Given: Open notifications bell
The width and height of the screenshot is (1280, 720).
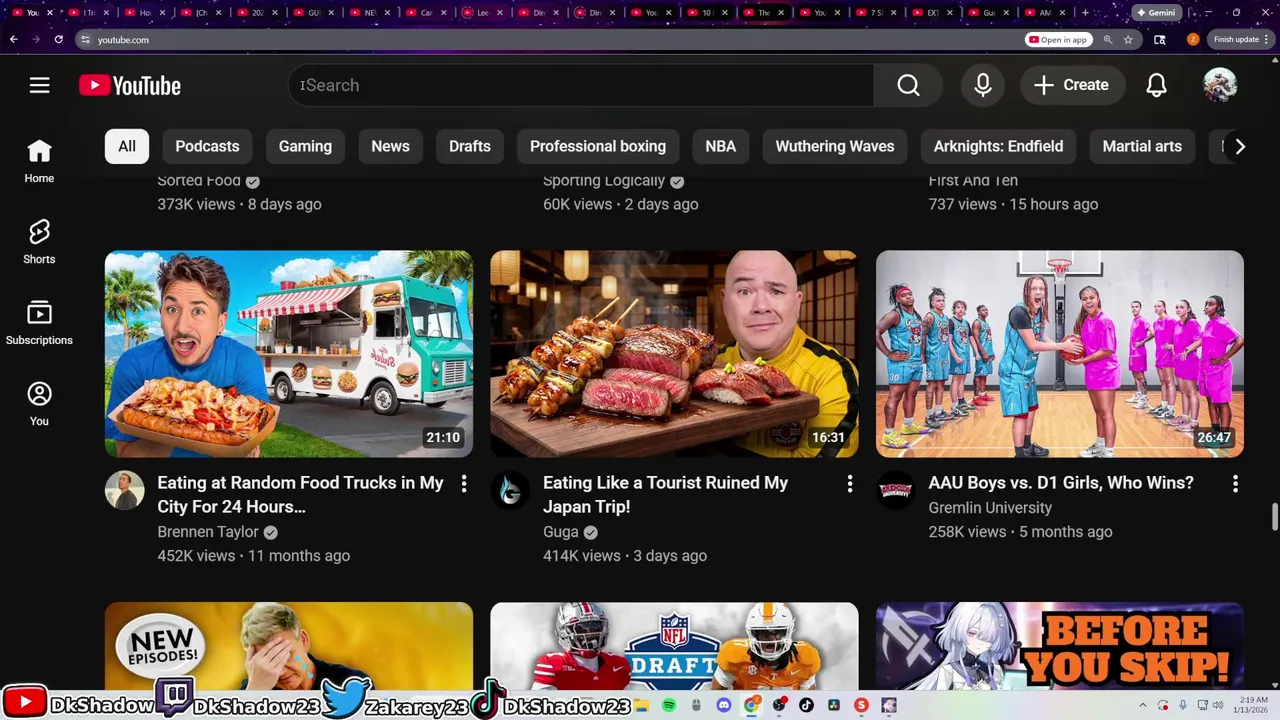Looking at the screenshot, I should [1156, 85].
